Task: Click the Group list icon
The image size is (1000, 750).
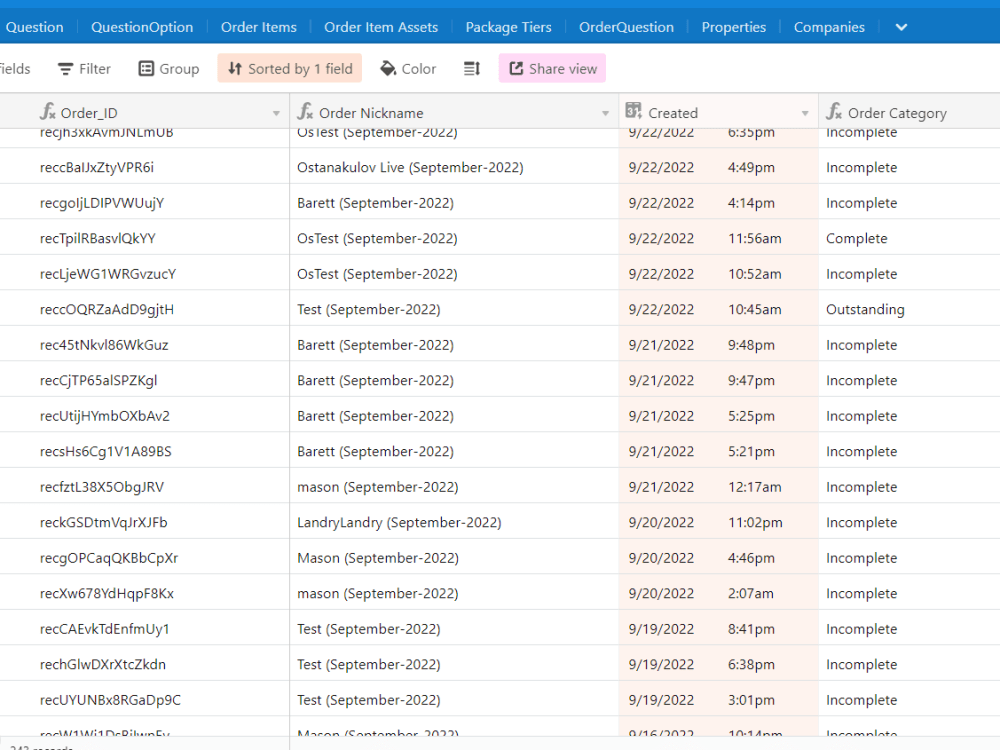Action: click(146, 69)
